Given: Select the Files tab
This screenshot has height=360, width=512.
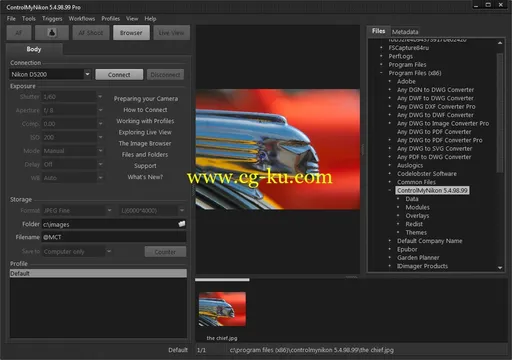Looking at the screenshot, I should click(x=378, y=31).
